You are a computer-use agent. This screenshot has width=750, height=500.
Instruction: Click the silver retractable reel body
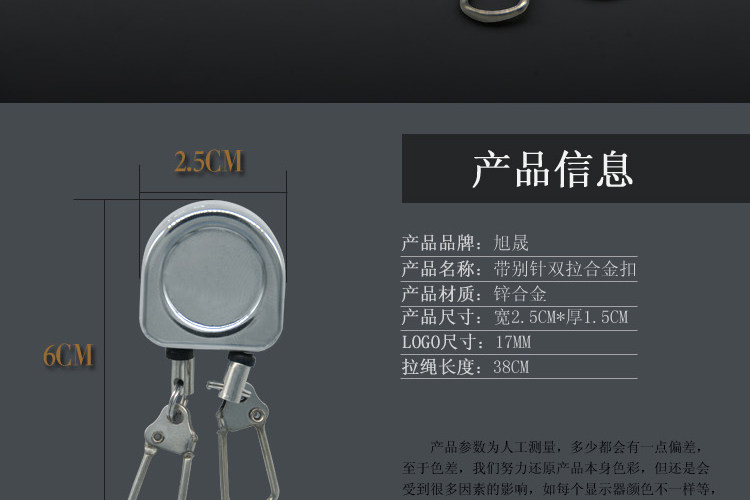pyautogui.click(x=213, y=276)
